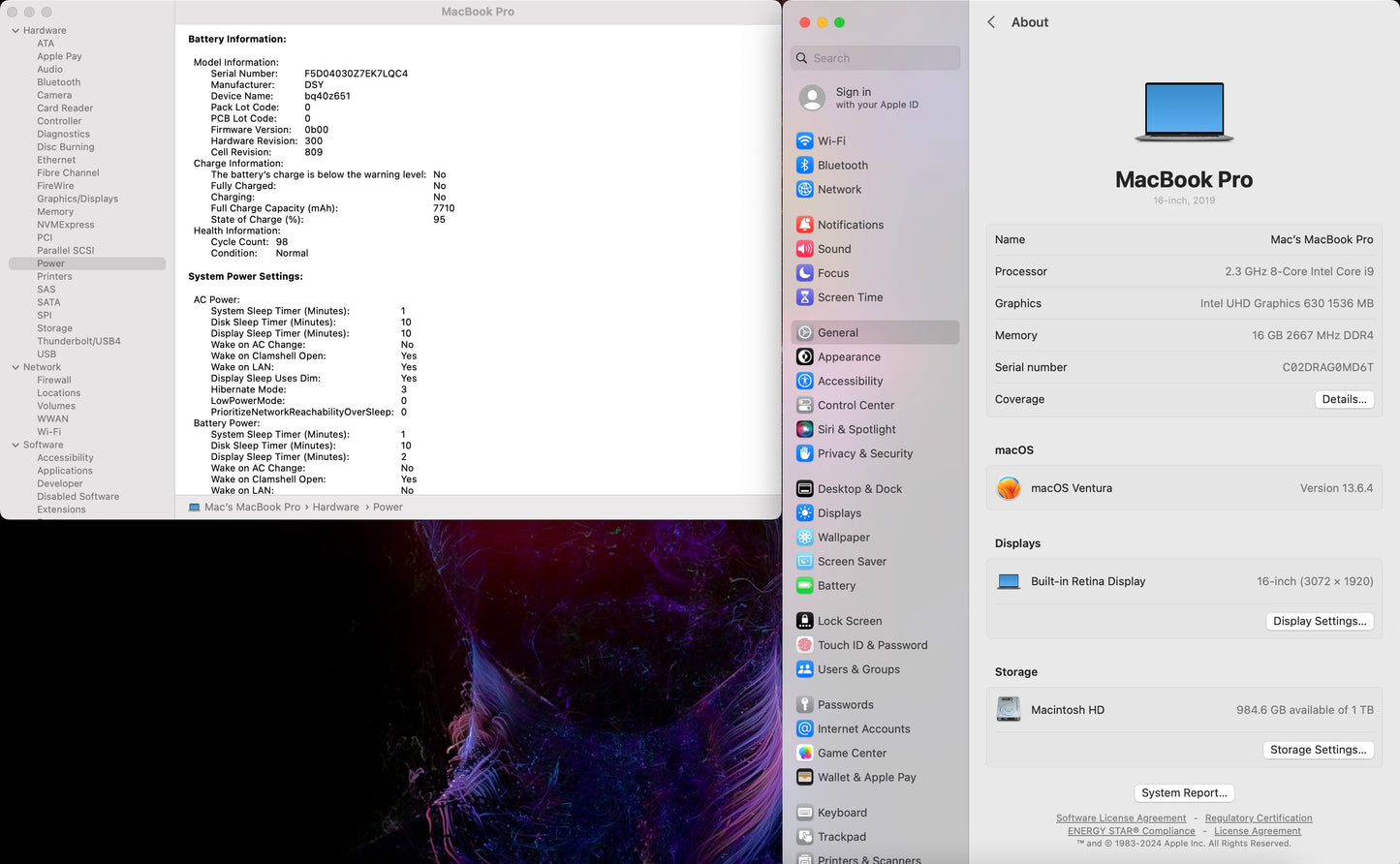Open the Software License Agreement link

pos(1120,818)
